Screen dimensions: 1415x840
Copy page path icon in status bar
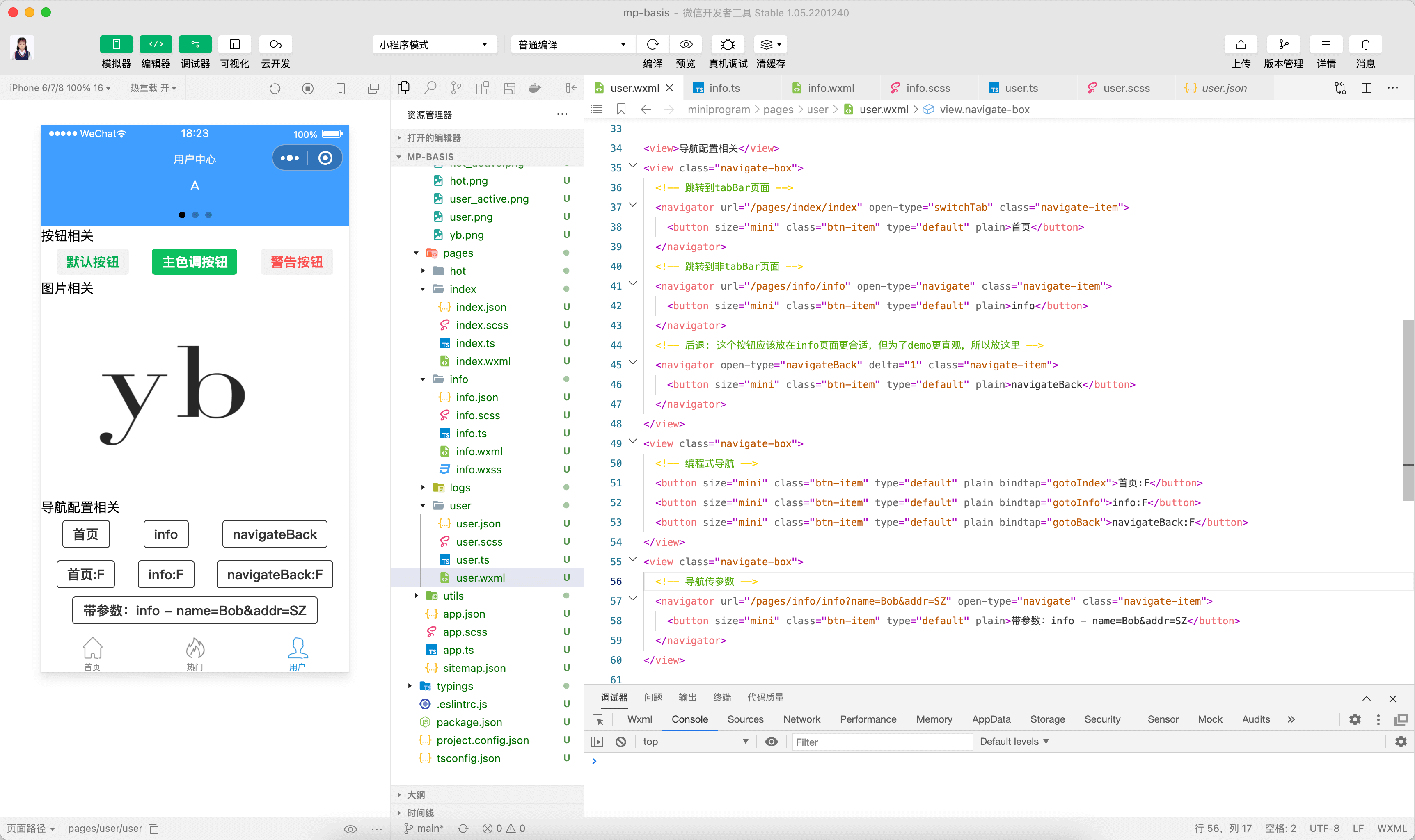(153, 829)
